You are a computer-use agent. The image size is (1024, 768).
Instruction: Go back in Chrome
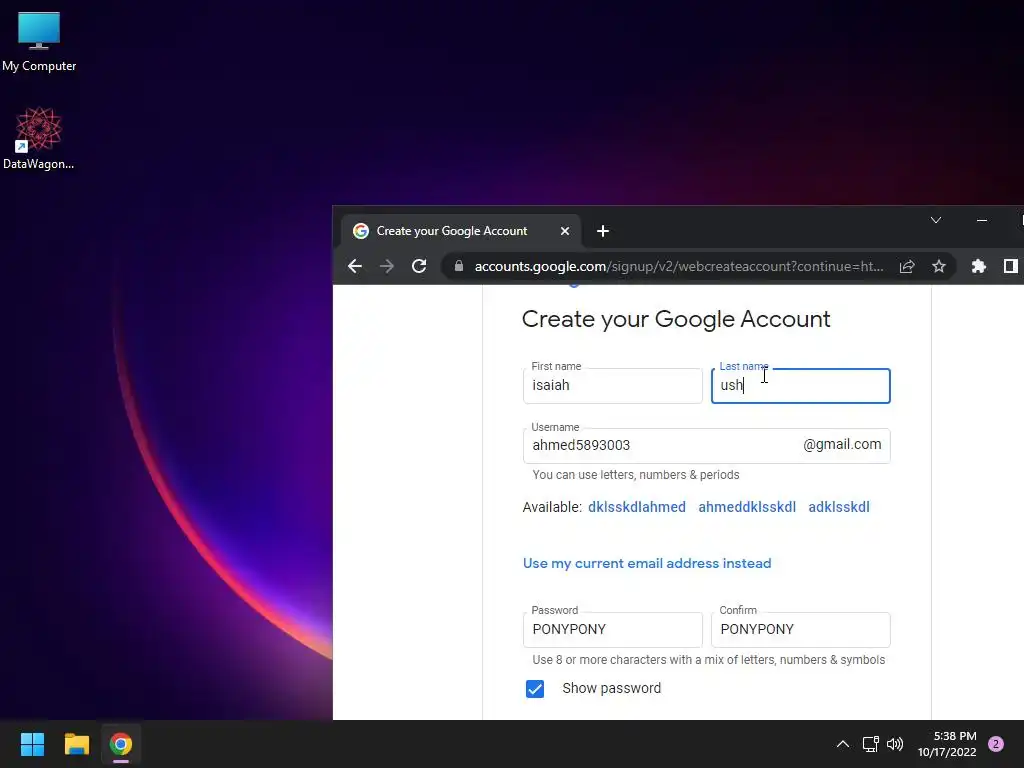tap(355, 266)
